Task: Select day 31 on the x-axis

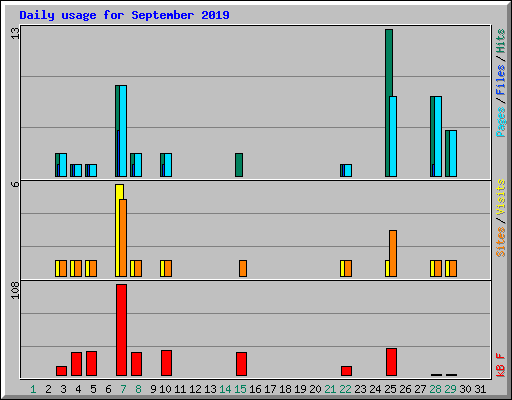Action: click(480, 389)
